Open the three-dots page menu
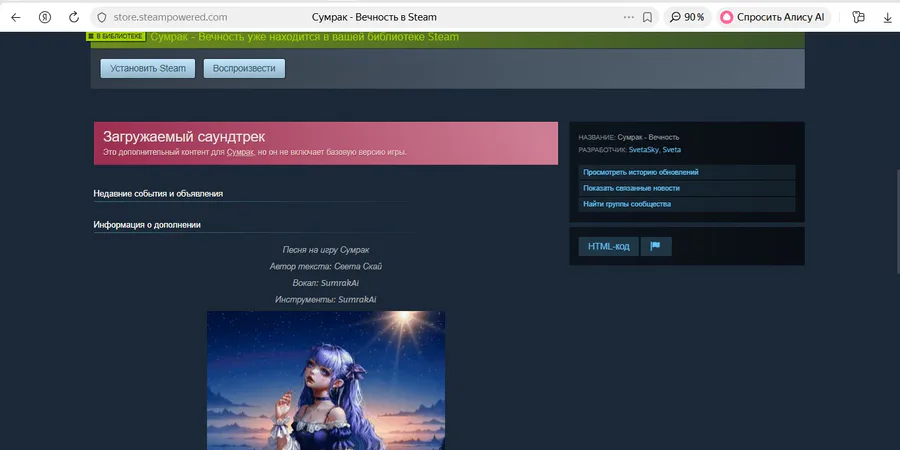Screen dimensions: 900x450 pyautogui.click(x=629, y=17)
